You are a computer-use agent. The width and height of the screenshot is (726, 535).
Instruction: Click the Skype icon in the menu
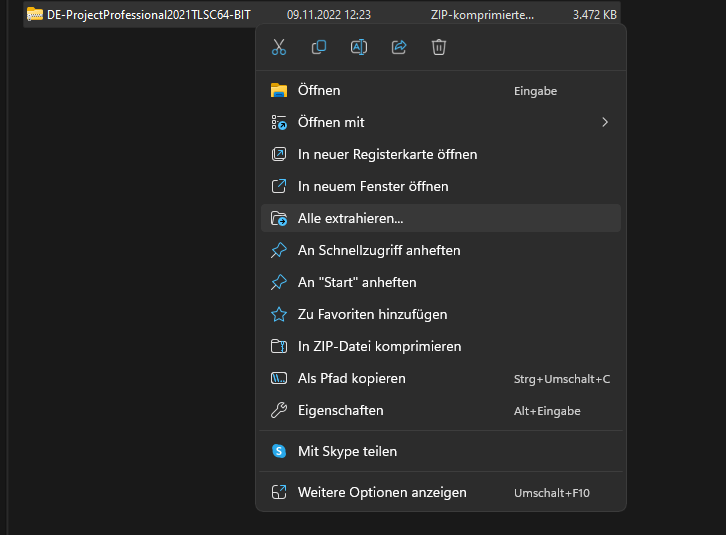[x=279, y=451]
